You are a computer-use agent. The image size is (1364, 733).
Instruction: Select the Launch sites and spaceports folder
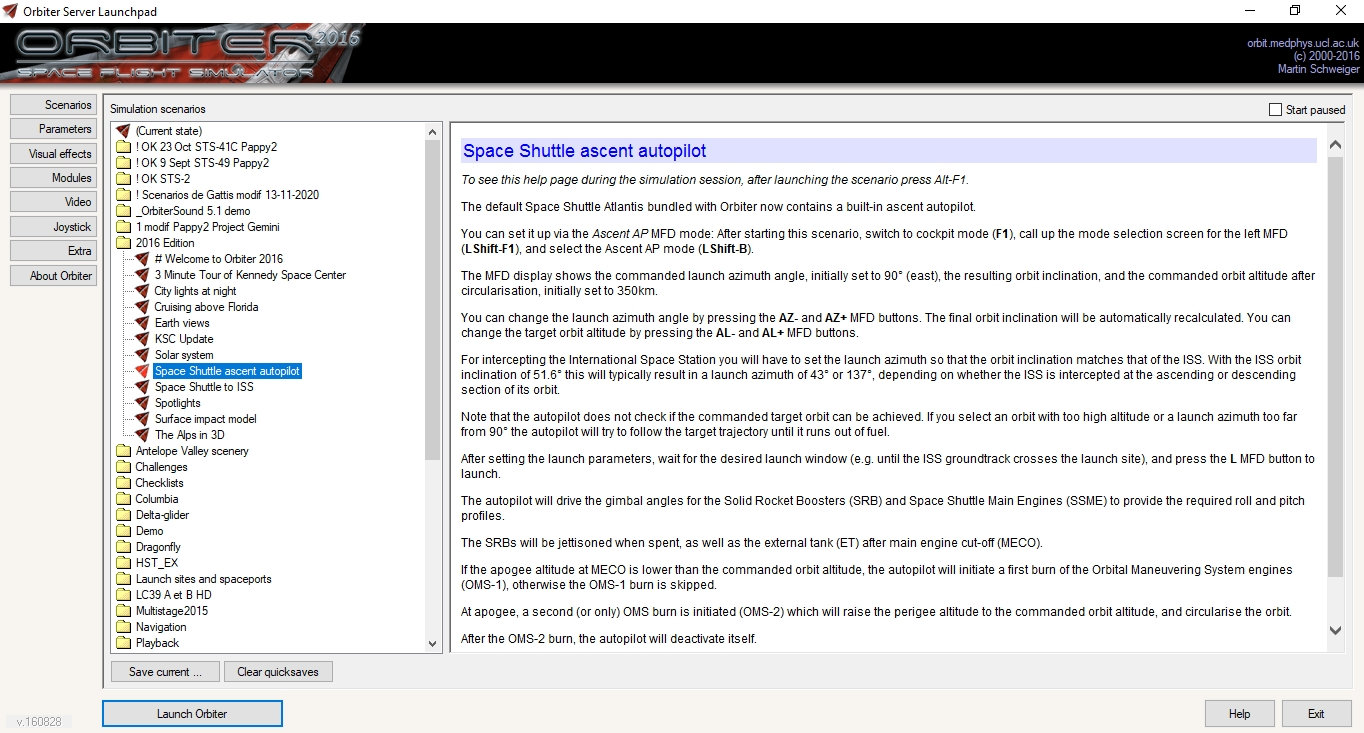[203, 579]
